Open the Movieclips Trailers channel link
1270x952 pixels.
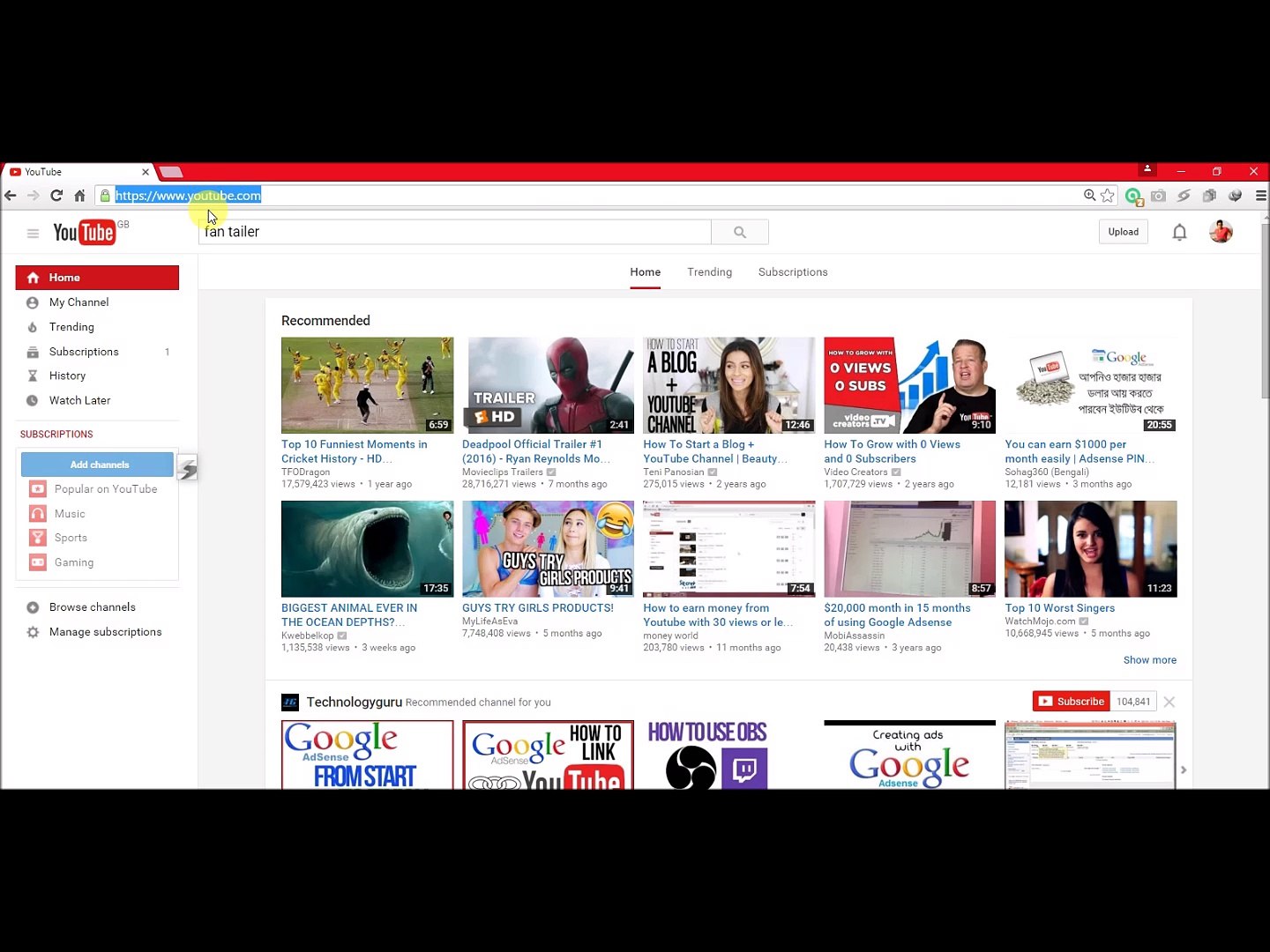(503, 472)
